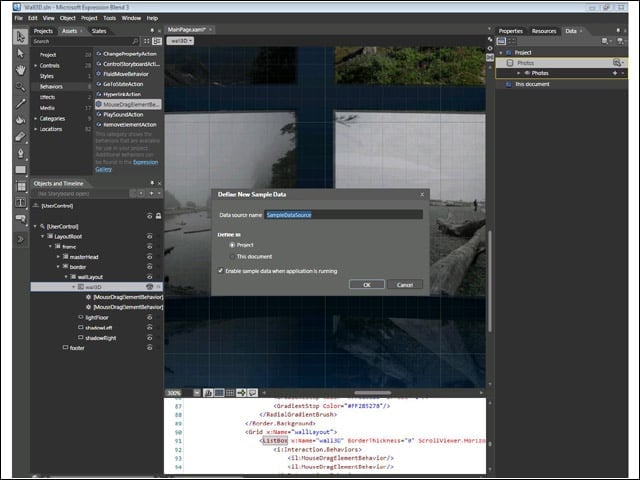This screenshot has height=480, width=640.
Task: Select the Pen tool
Action: tap(20, 153)
